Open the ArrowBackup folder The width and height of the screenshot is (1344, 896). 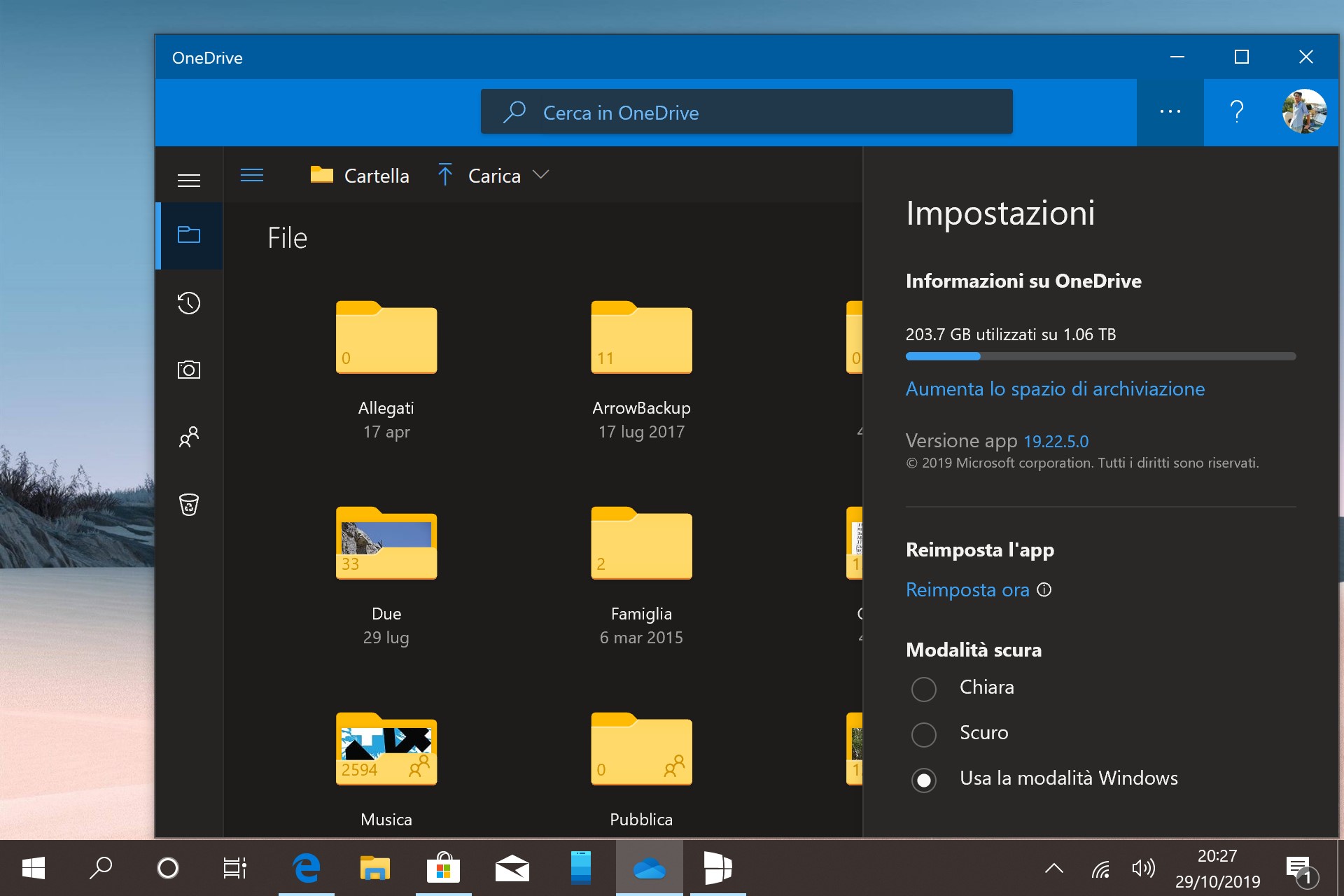(641, 337)
